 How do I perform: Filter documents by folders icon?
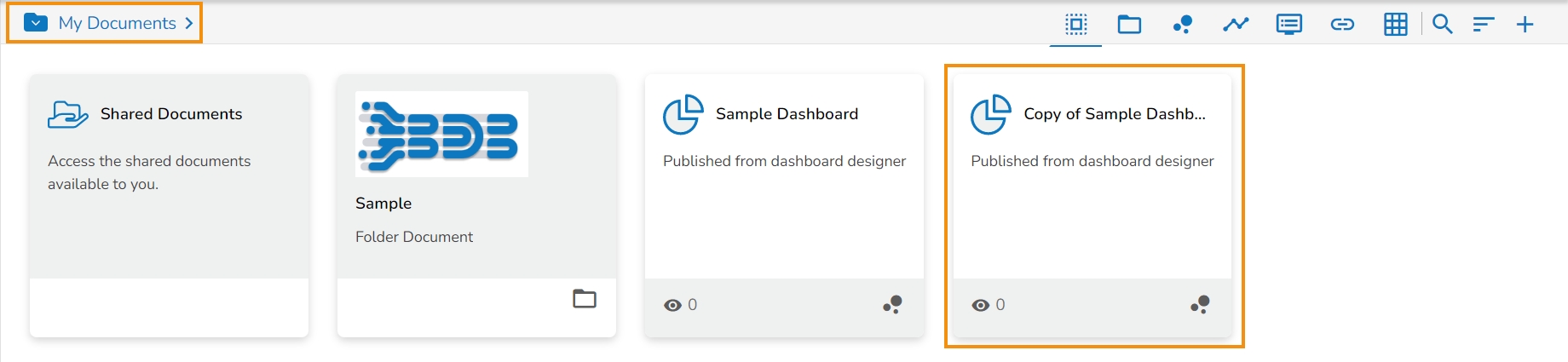tap(1129, 24)
